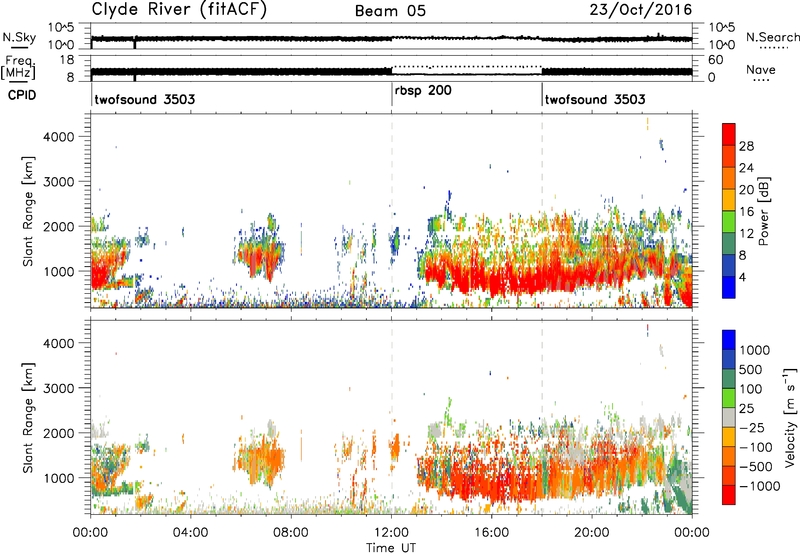Click the red top segment of Power colorbar
The width and height of the screenshot is (800, 554).
coord(729,135)
